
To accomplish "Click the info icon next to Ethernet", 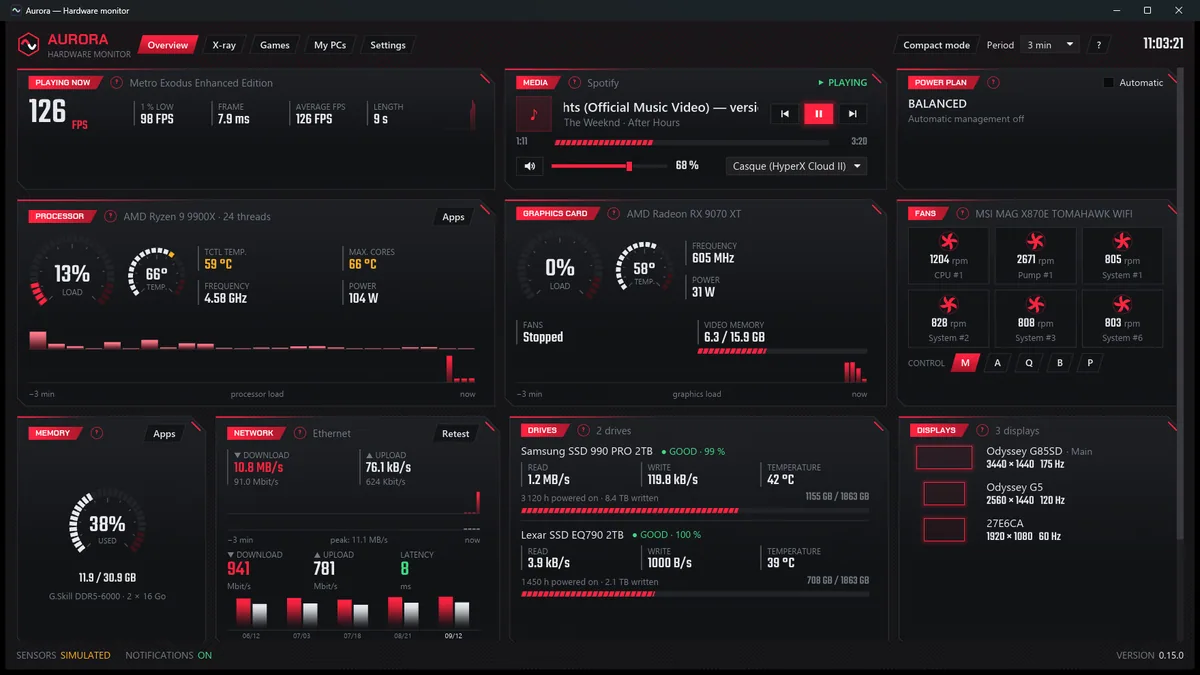I will pyautogui.click(x=299, y=433).
